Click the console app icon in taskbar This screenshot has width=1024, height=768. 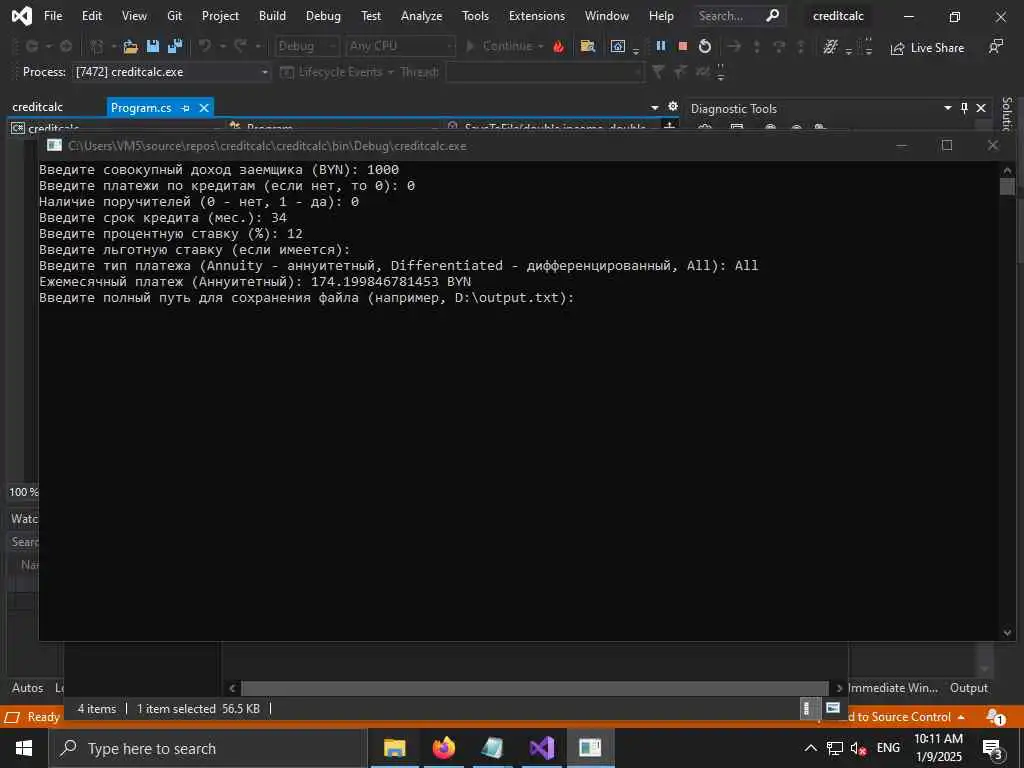(590, 748)
